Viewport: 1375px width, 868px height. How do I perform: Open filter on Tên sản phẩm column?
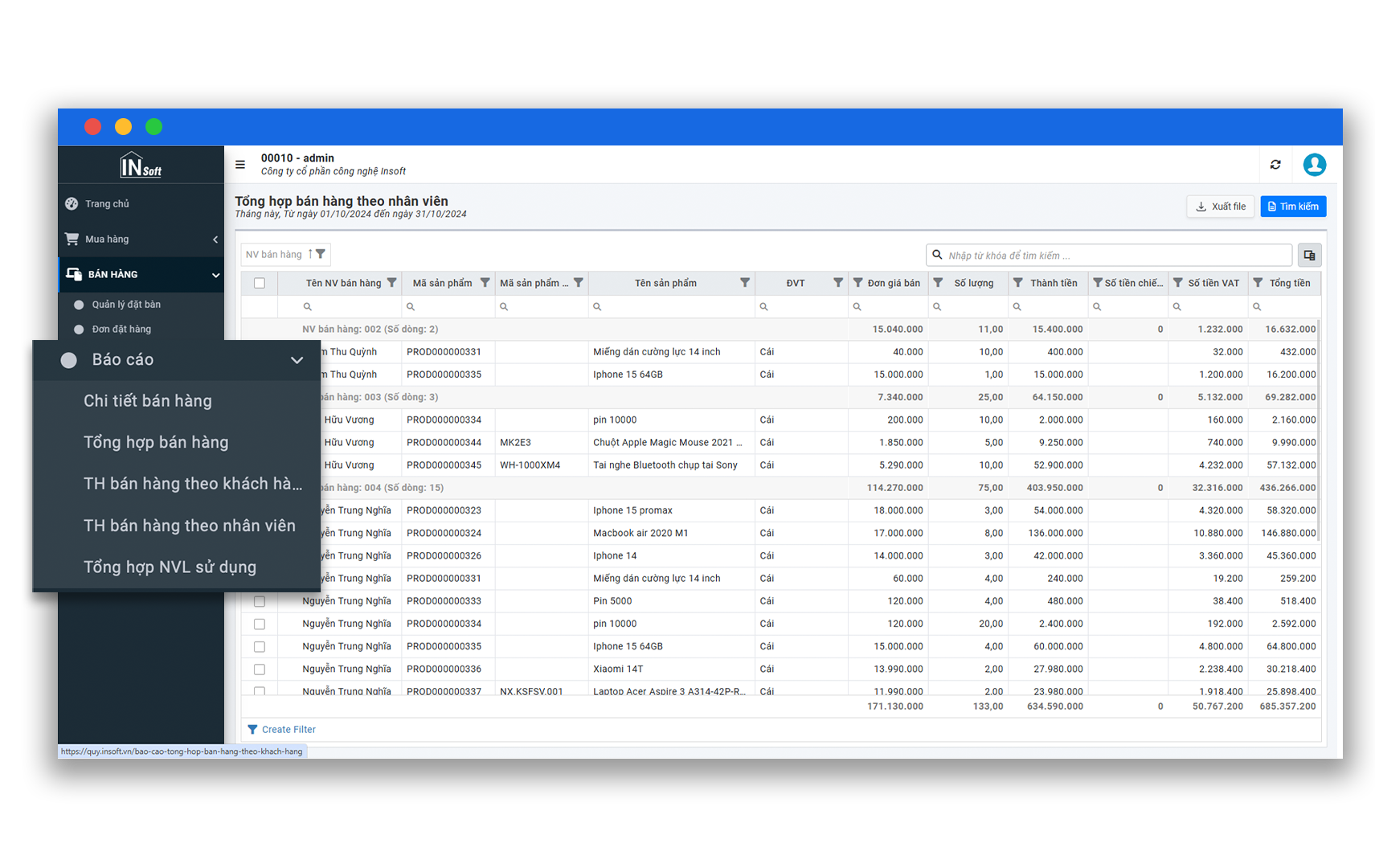(745, 283)
